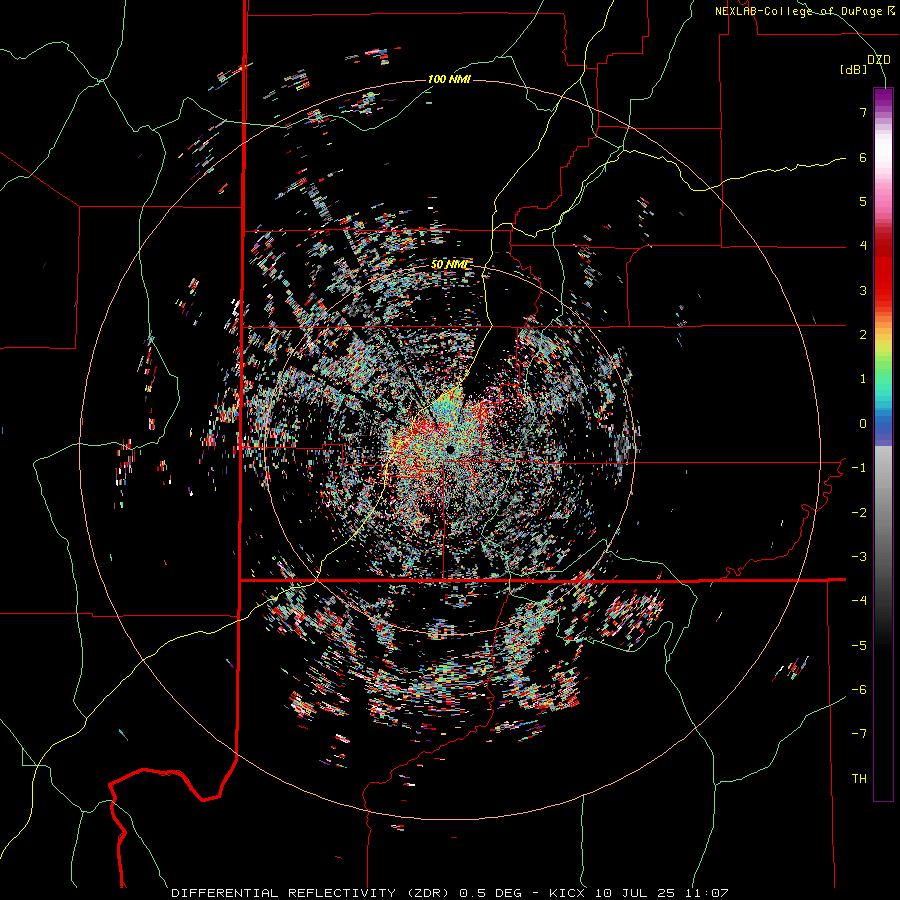Viewport: 900px width, 900px height.
Task: Select the 0 dB scale label
Action: [863, 424]
